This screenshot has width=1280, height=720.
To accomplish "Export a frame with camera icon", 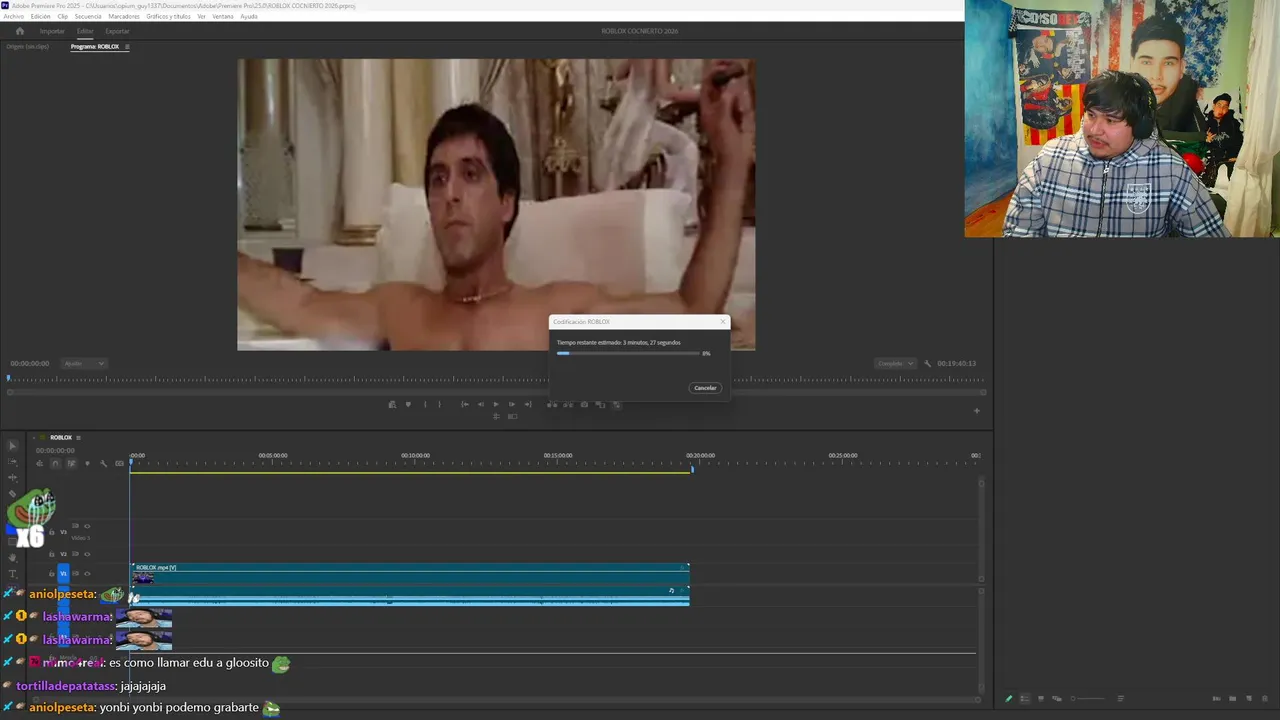I will [584, 404].
